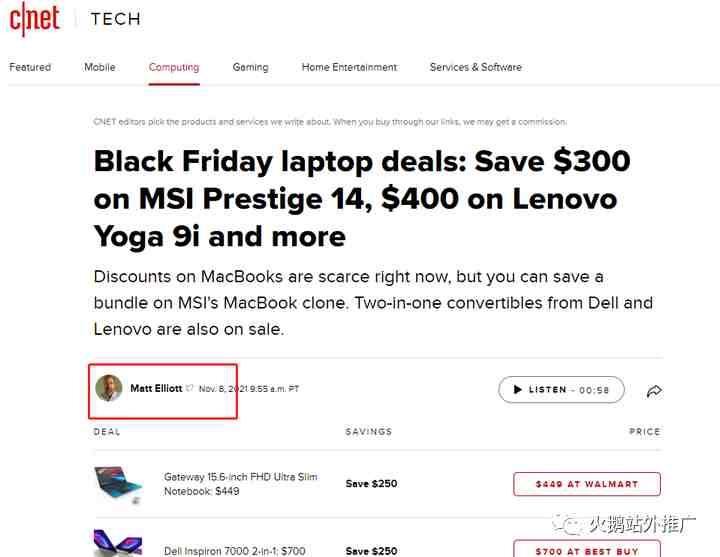Click the $449 at Walmart button

click(x=587, y=484)
